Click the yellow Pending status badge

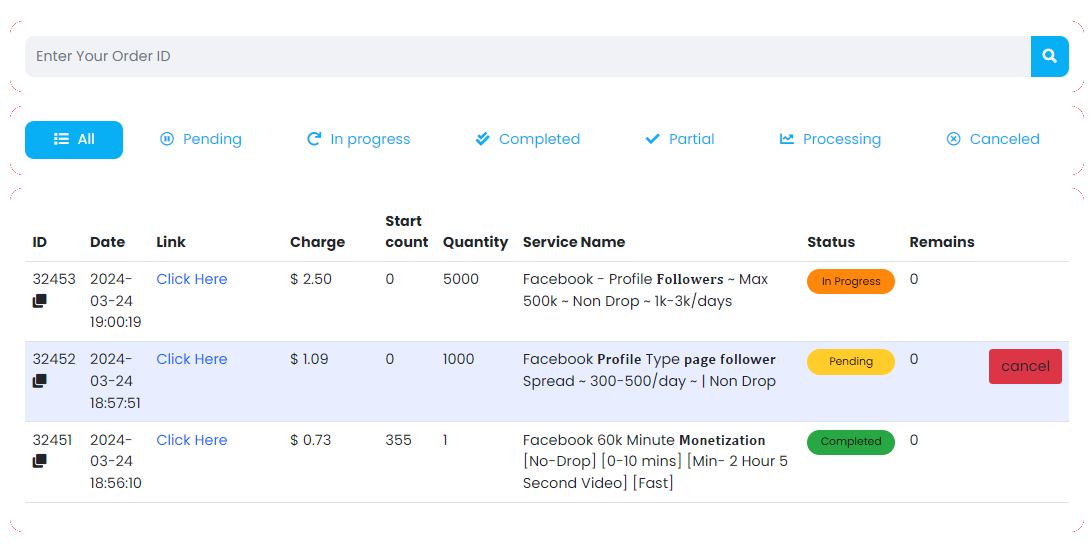click(851, 362)
